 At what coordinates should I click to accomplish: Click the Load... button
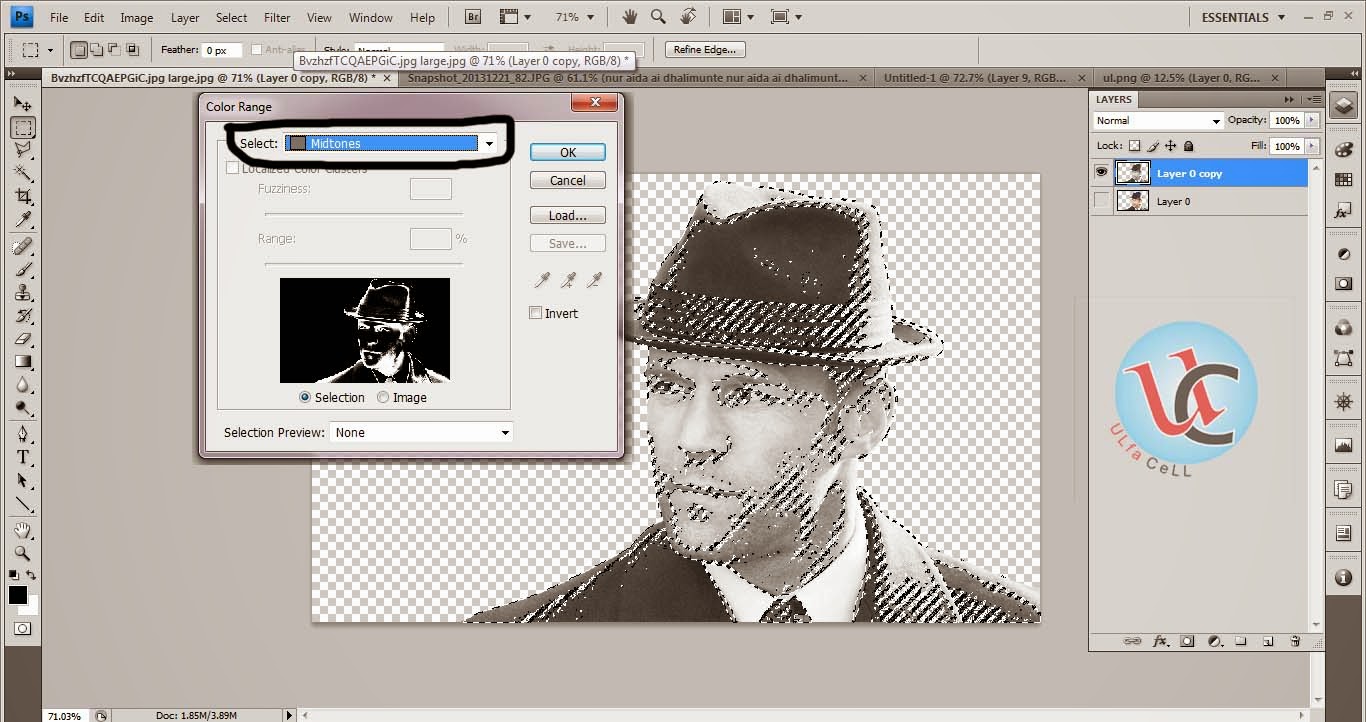568,215
